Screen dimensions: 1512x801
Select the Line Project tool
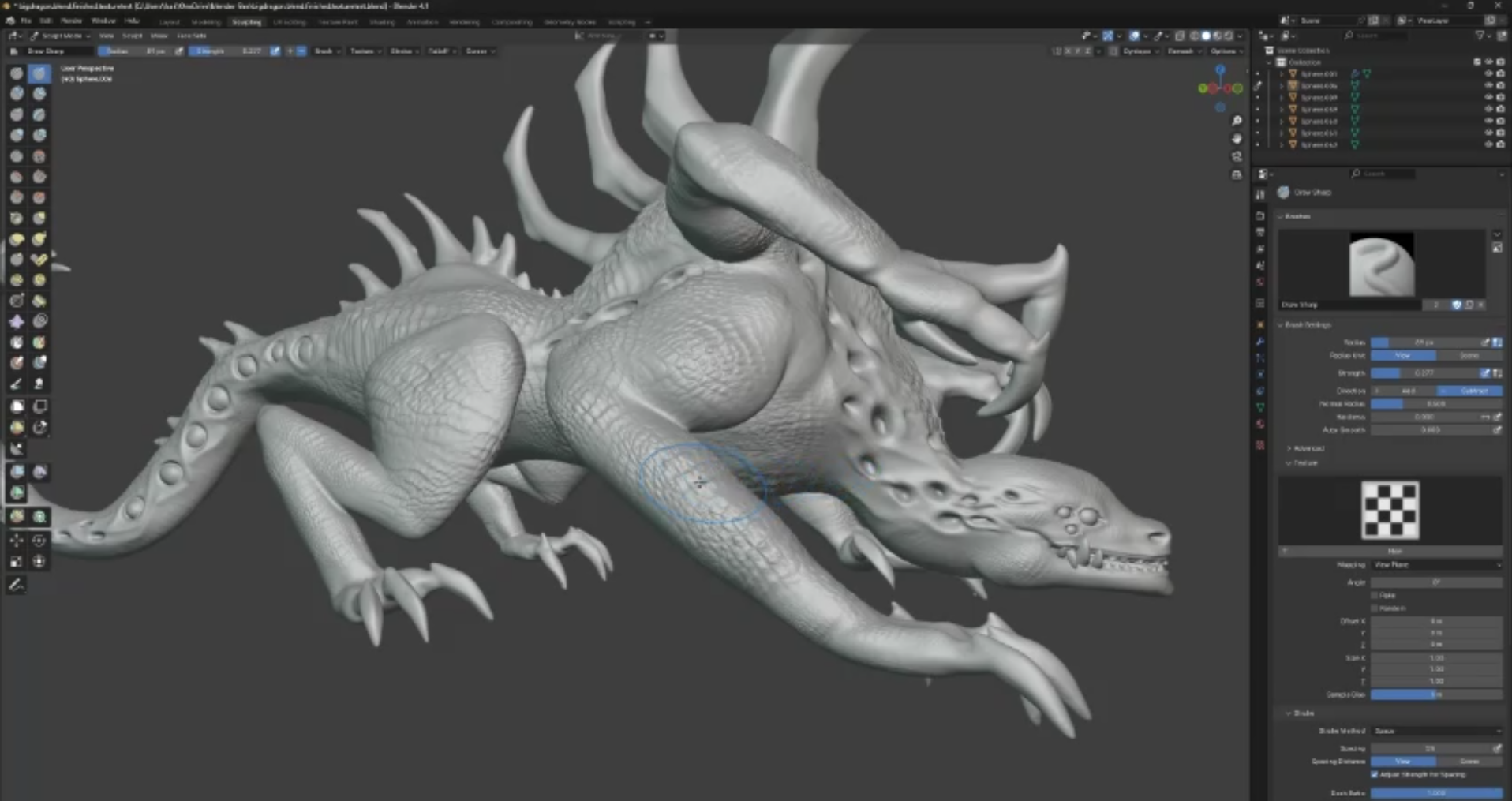[17, 448]
